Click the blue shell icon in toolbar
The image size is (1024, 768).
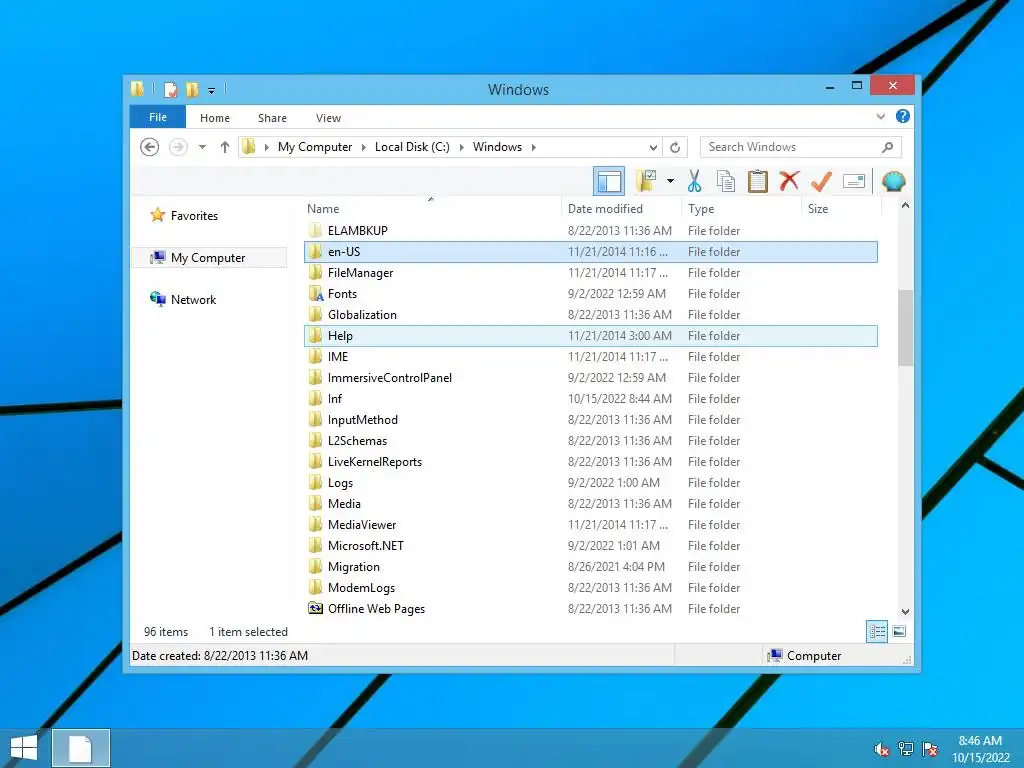click(893, 181)
